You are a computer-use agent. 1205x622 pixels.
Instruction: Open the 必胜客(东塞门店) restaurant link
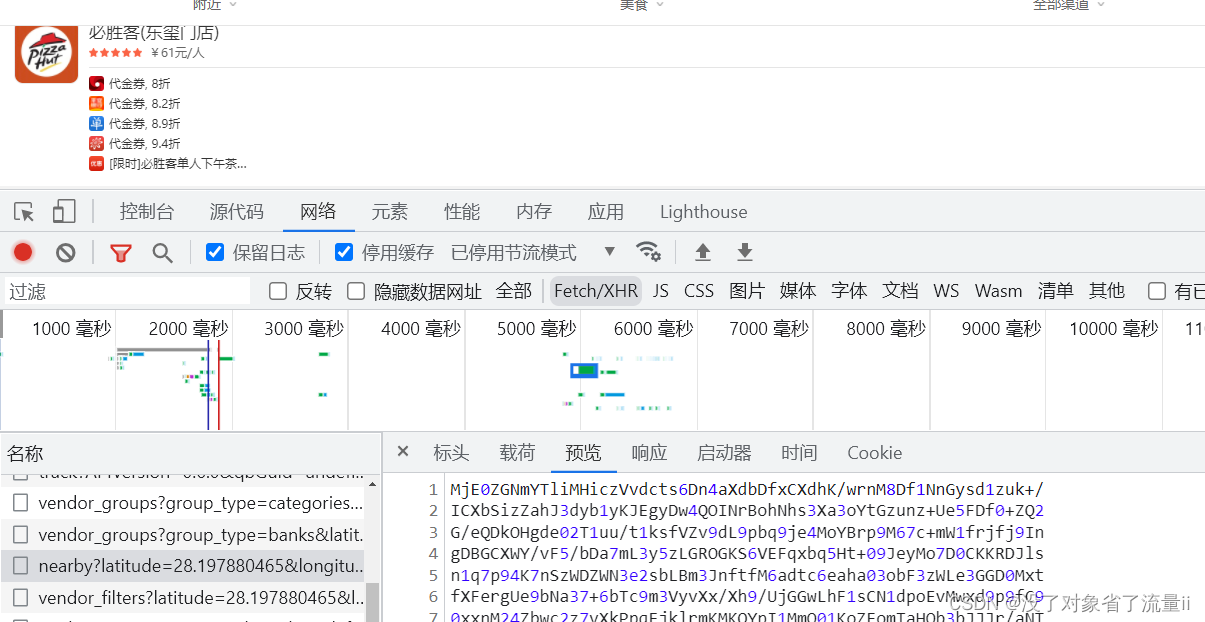154,32
